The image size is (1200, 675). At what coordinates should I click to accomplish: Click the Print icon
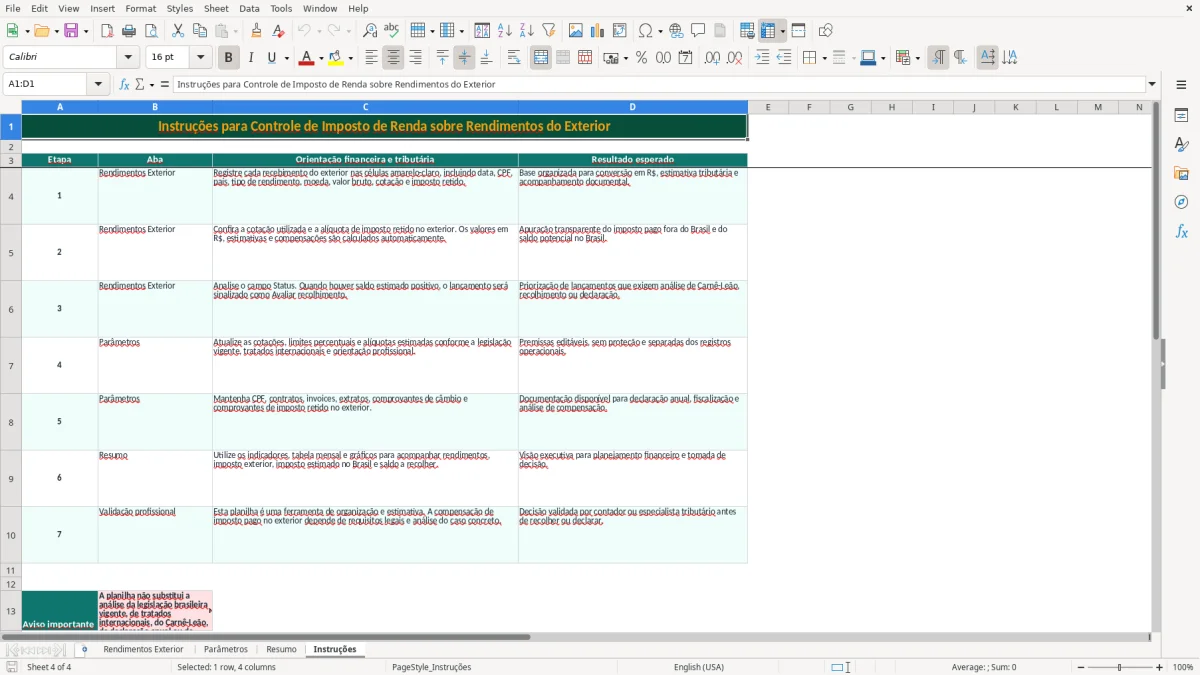pos(129,31)
